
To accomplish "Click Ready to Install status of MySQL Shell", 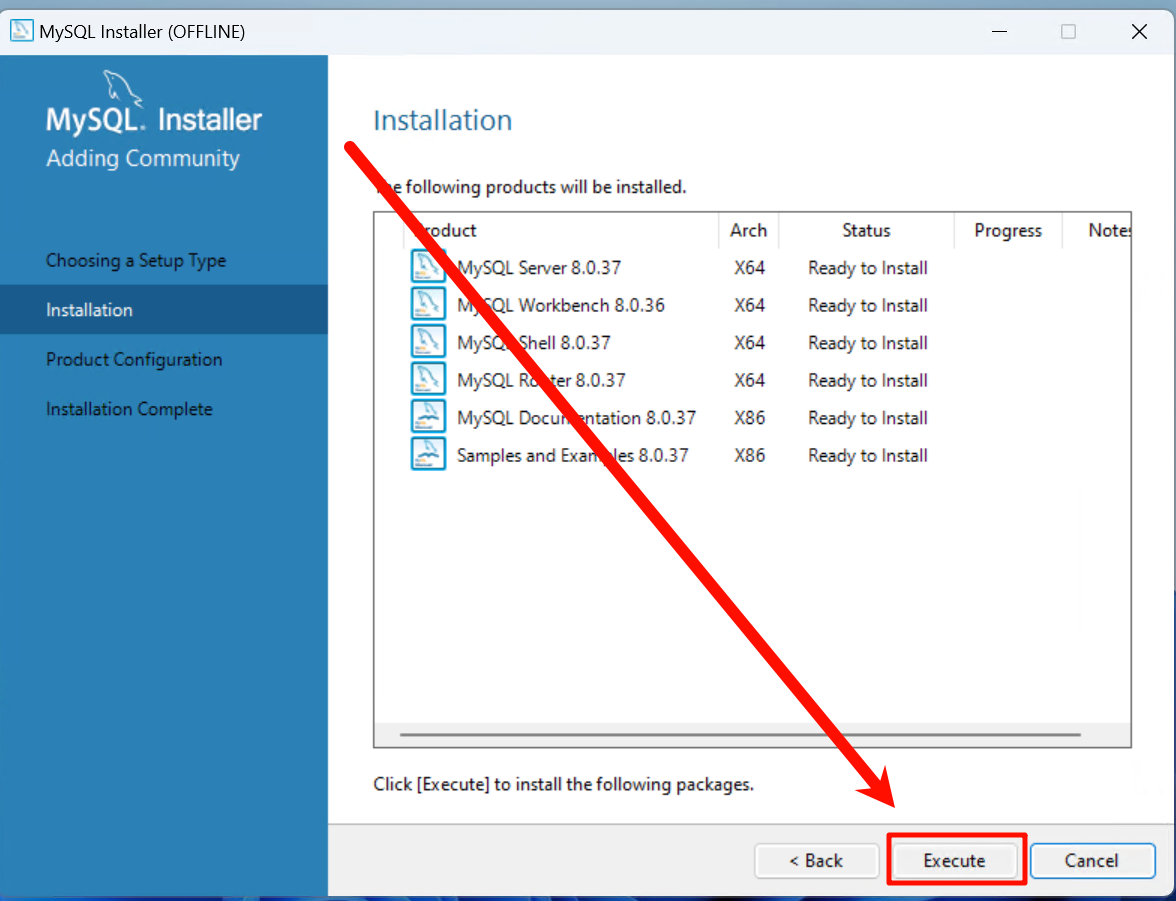I will coord(868,343).
